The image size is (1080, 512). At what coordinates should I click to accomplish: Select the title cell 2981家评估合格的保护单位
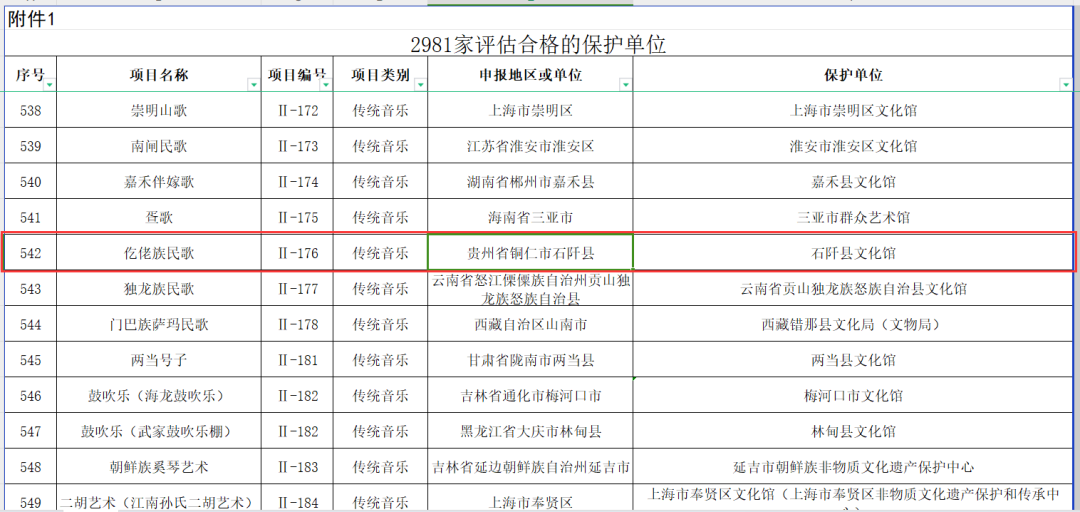tap(538, 45)
